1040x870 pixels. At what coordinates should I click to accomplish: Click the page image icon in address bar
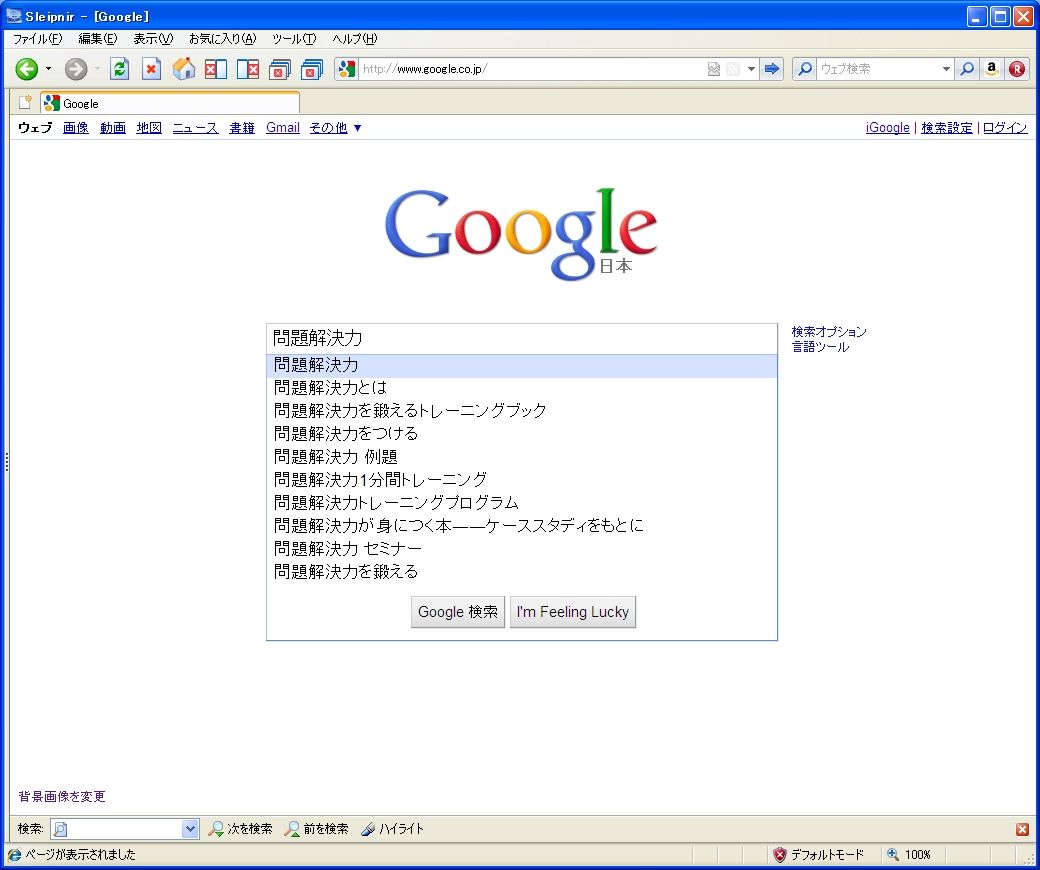click(x=714, y=69)
